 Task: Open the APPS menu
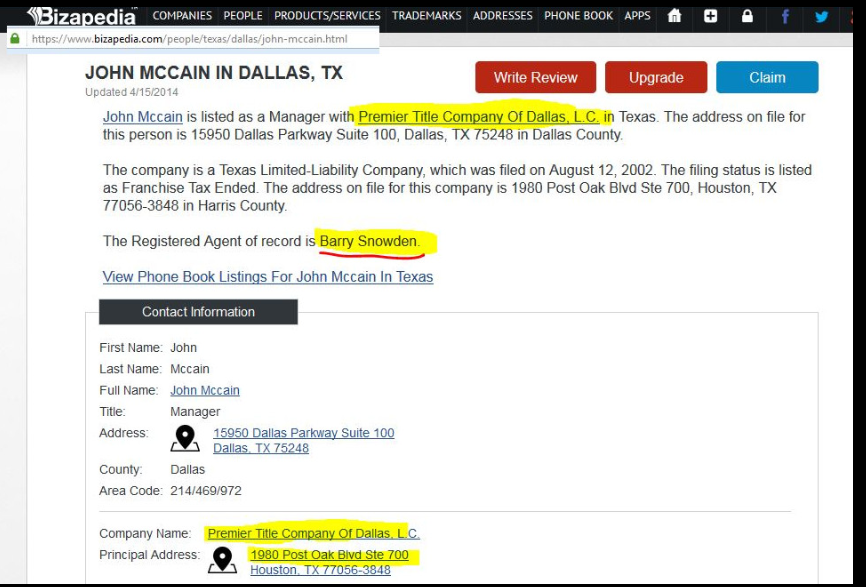click(637, 15)
